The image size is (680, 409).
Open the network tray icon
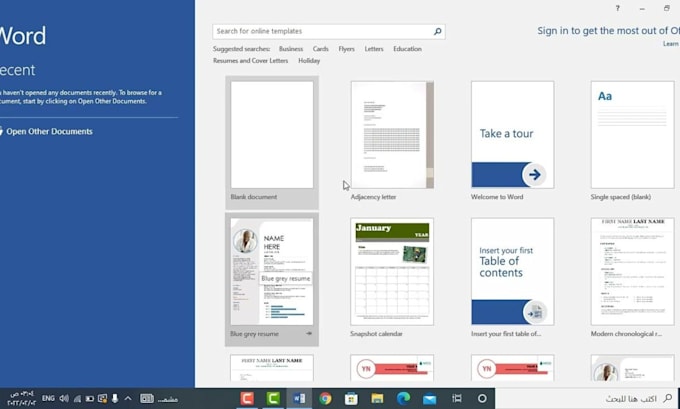[x=77, y=398]
